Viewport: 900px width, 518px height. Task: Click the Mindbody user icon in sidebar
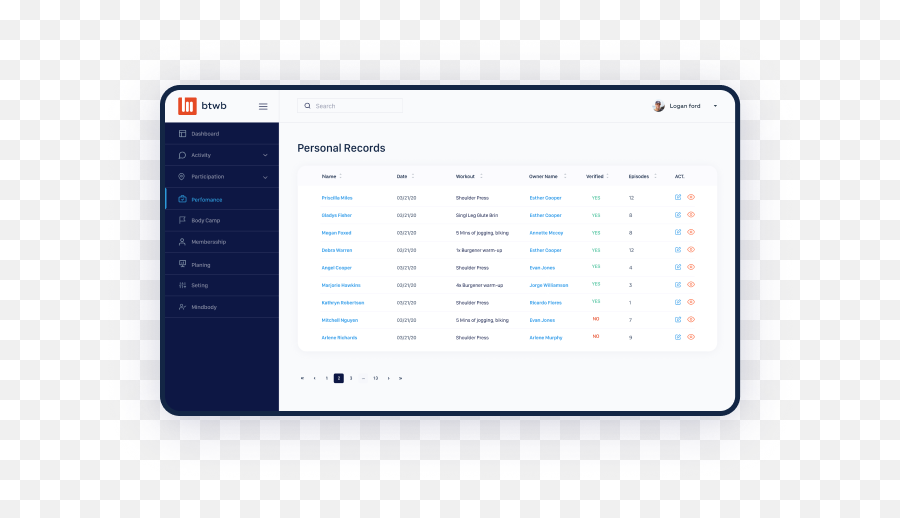tap(183, 307)
